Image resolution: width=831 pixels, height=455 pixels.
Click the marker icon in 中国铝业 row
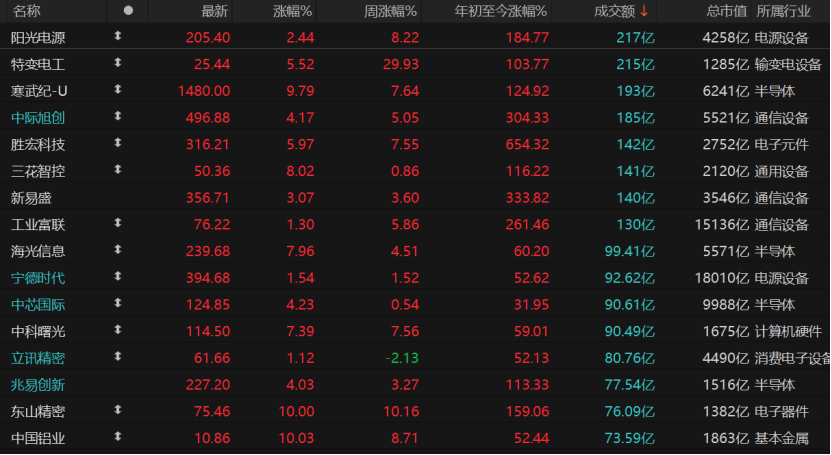(x=118, y=437)
